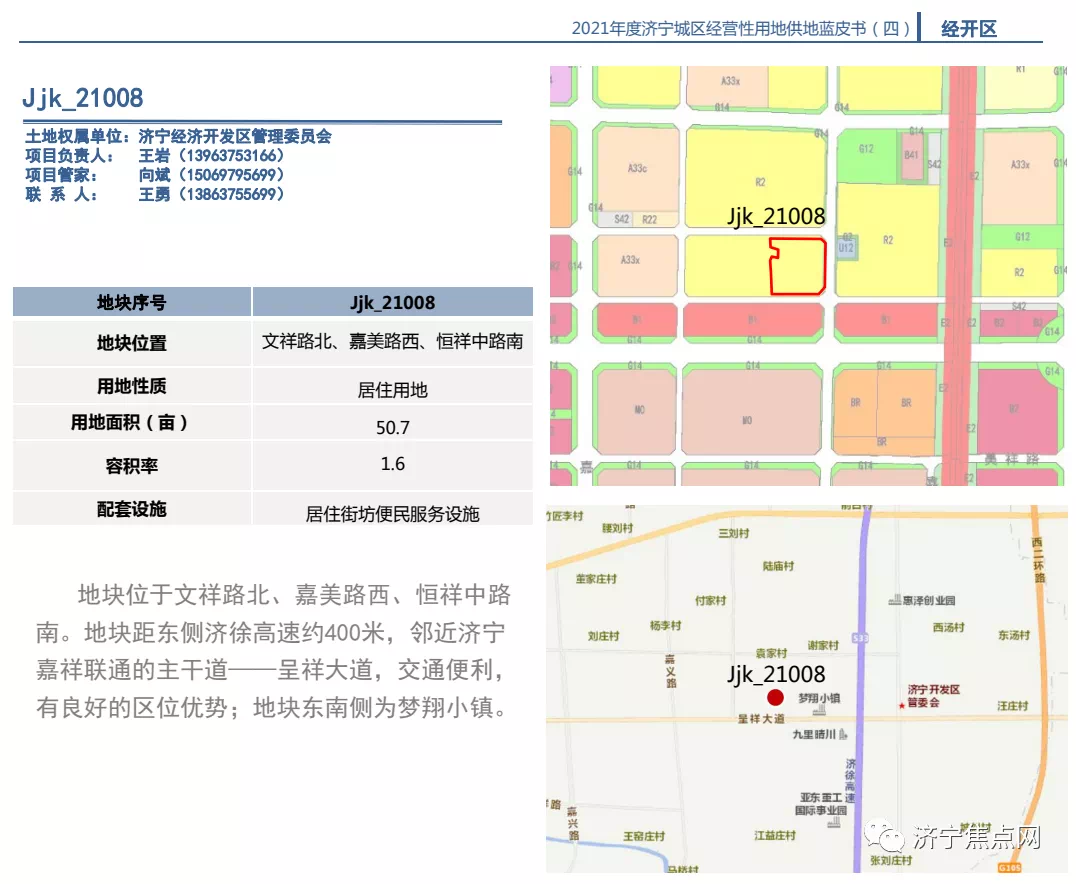
Task: Click 杨李村 village label
Action: [666, 625]
